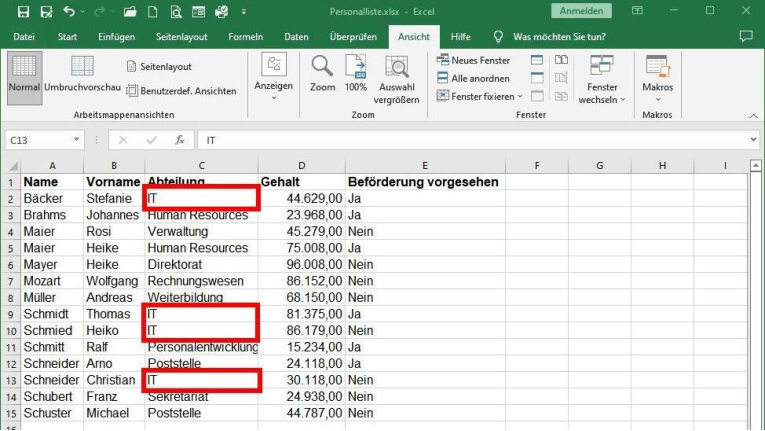Select salary cell 96.008,00

pyautogui.click(x=302, y=265)
